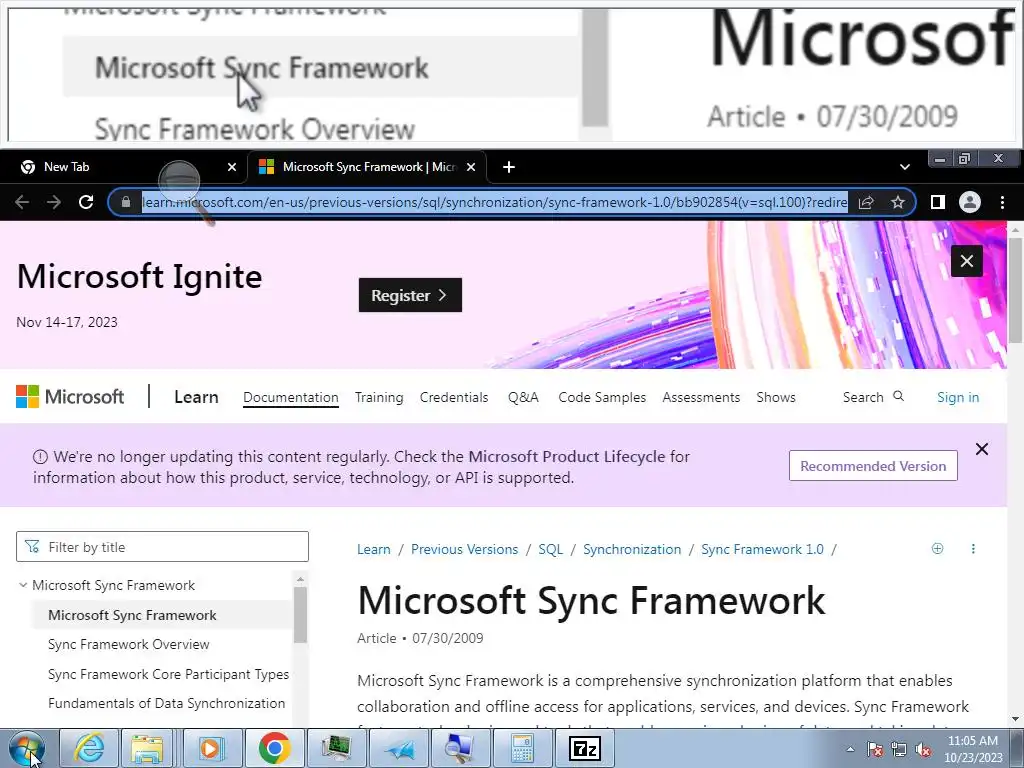Click the Register button for Ignite
The image size is (1024, 768).
[x=410, y=295]
